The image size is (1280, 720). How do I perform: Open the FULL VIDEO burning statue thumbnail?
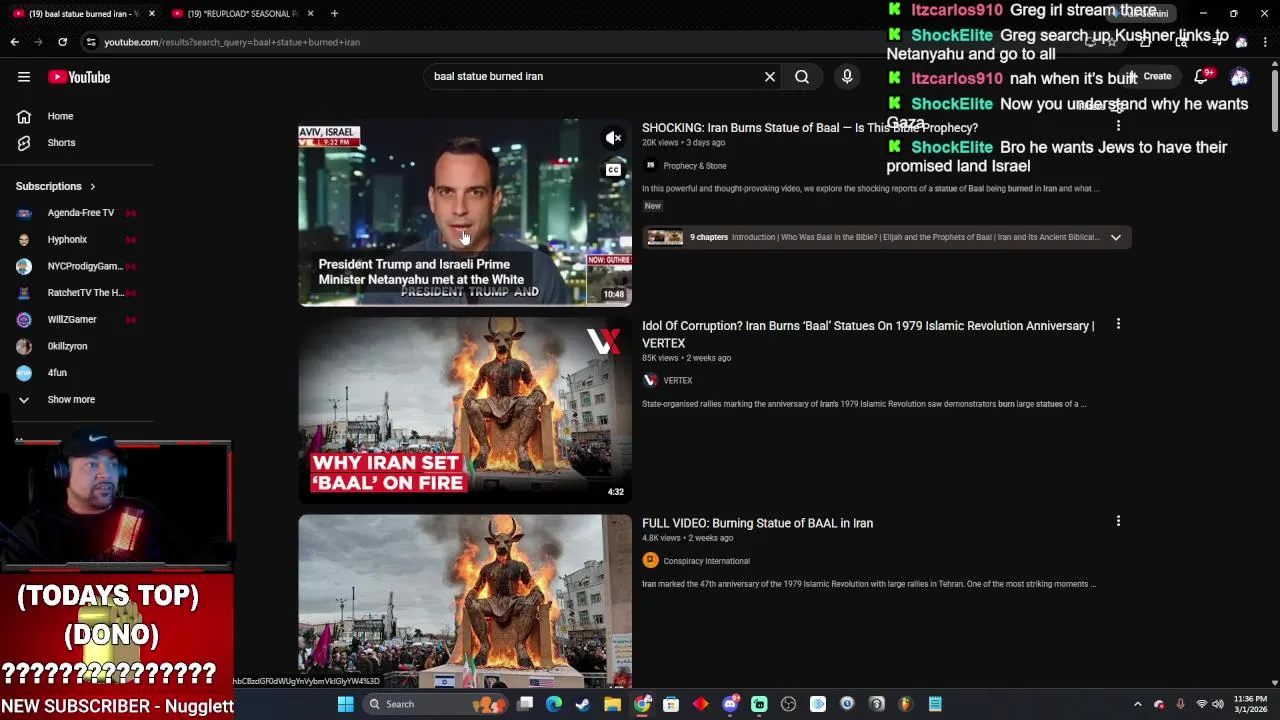[x=465, y=601]
